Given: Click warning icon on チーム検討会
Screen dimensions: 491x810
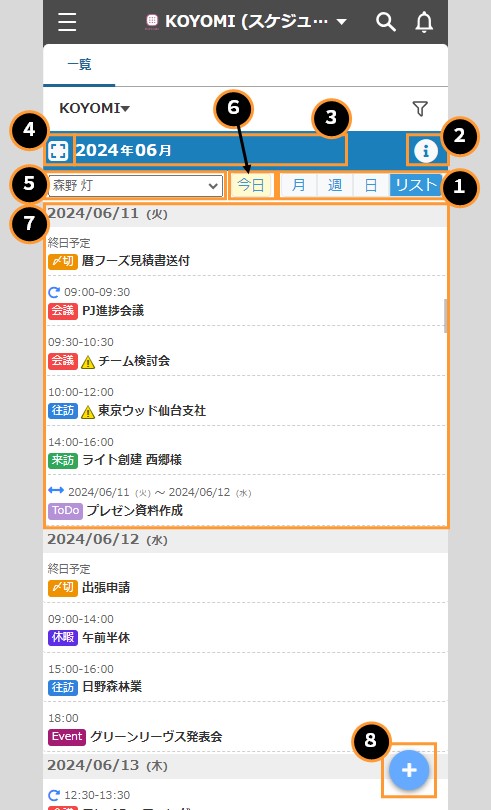Looking at the screenshot, I should (x=88, y=362).
